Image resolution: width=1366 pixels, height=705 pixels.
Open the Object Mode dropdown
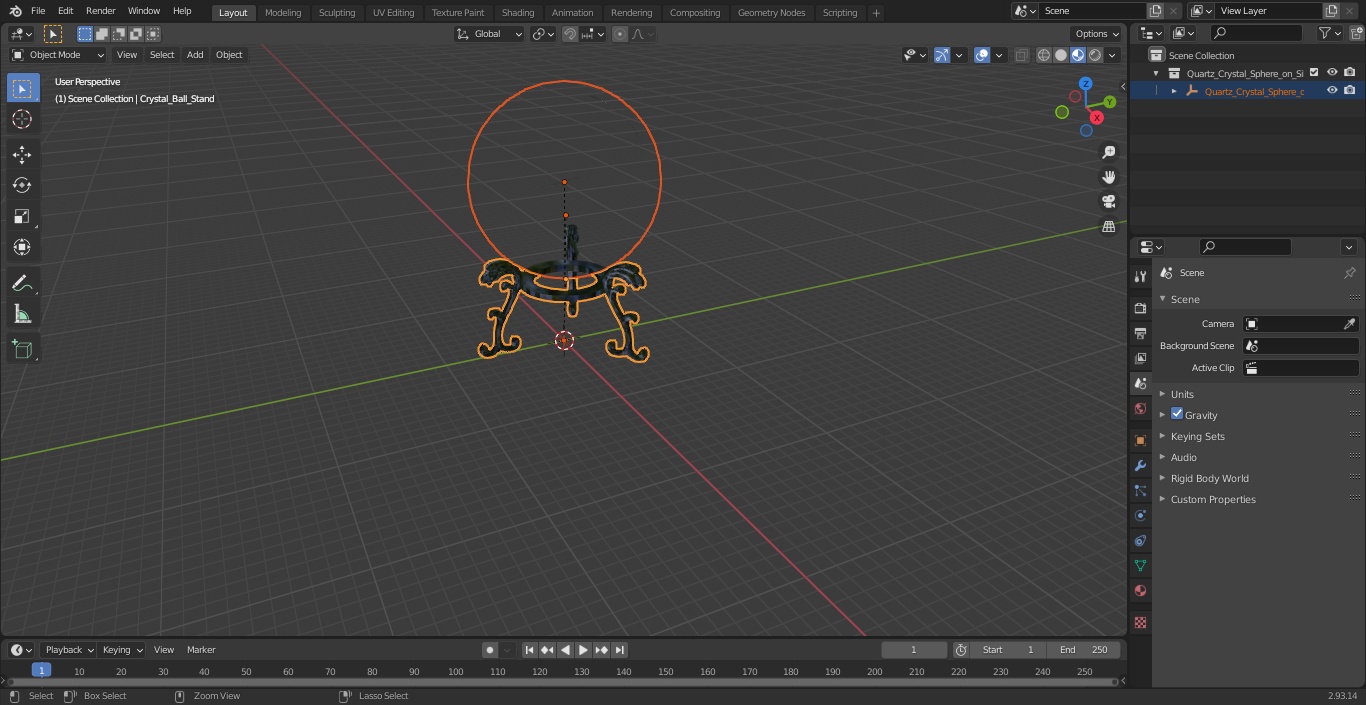click(58, 55)
